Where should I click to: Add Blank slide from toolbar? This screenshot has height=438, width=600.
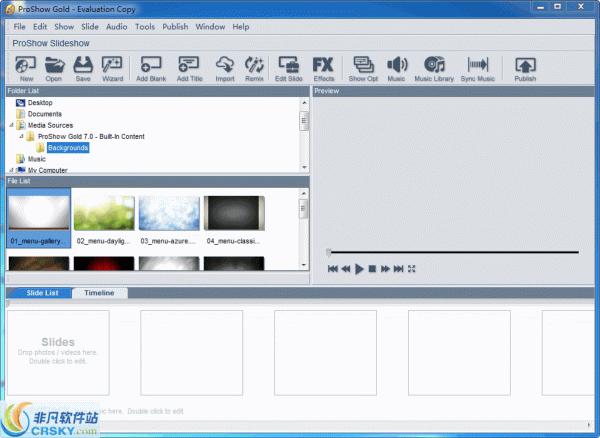pos(151,69)
